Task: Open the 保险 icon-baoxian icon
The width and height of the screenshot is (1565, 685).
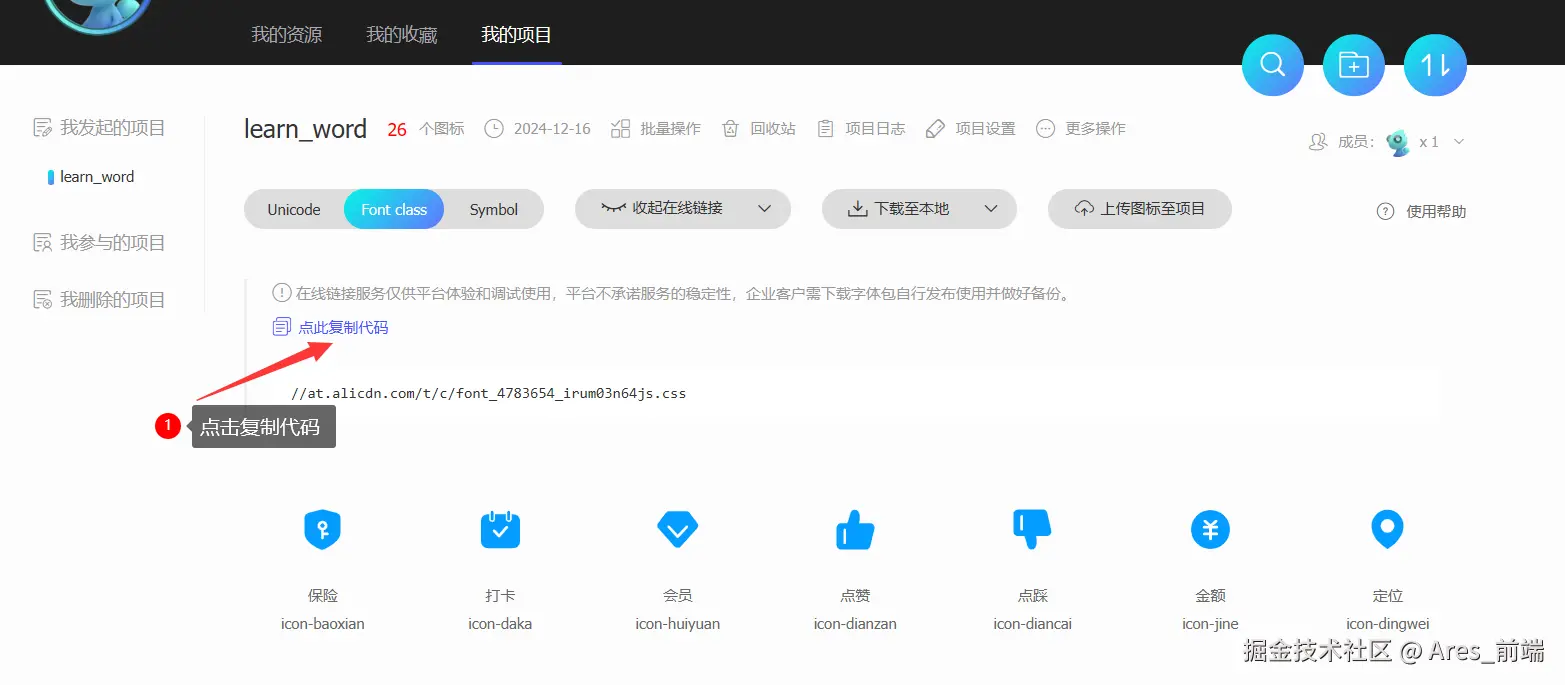Action: 323,530
